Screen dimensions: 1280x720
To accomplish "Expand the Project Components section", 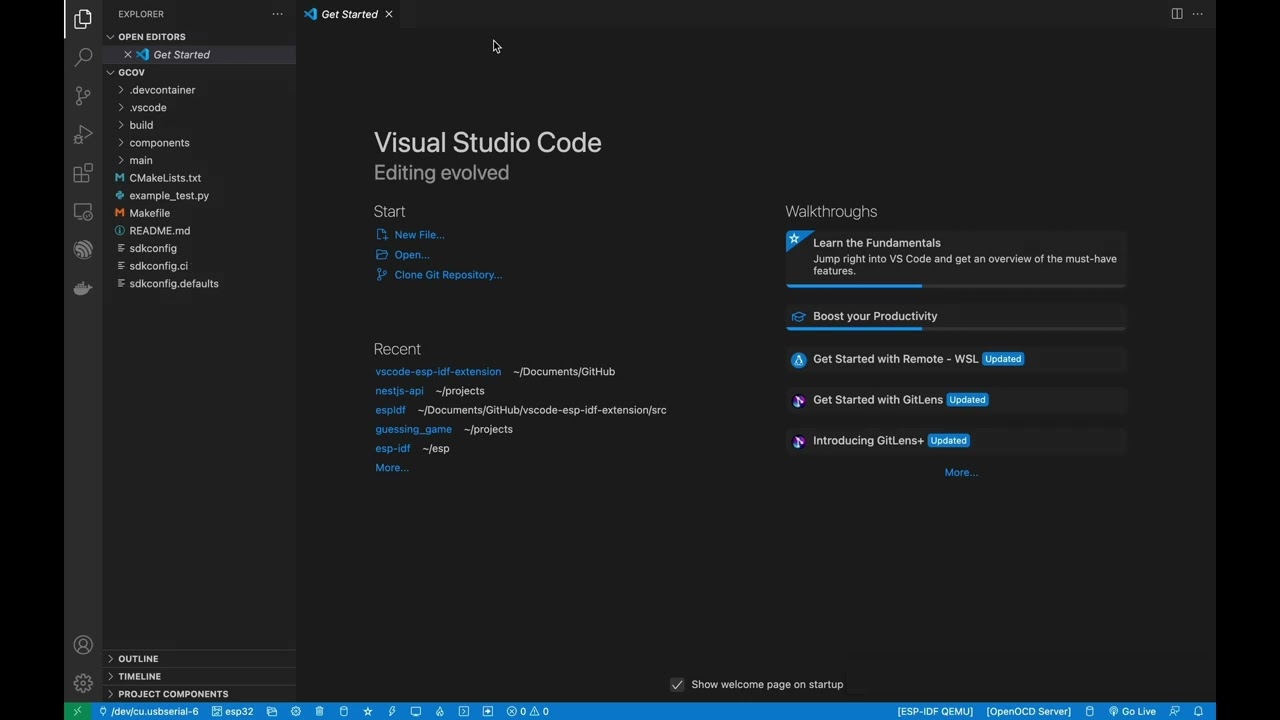I will [x=199, y=694].
